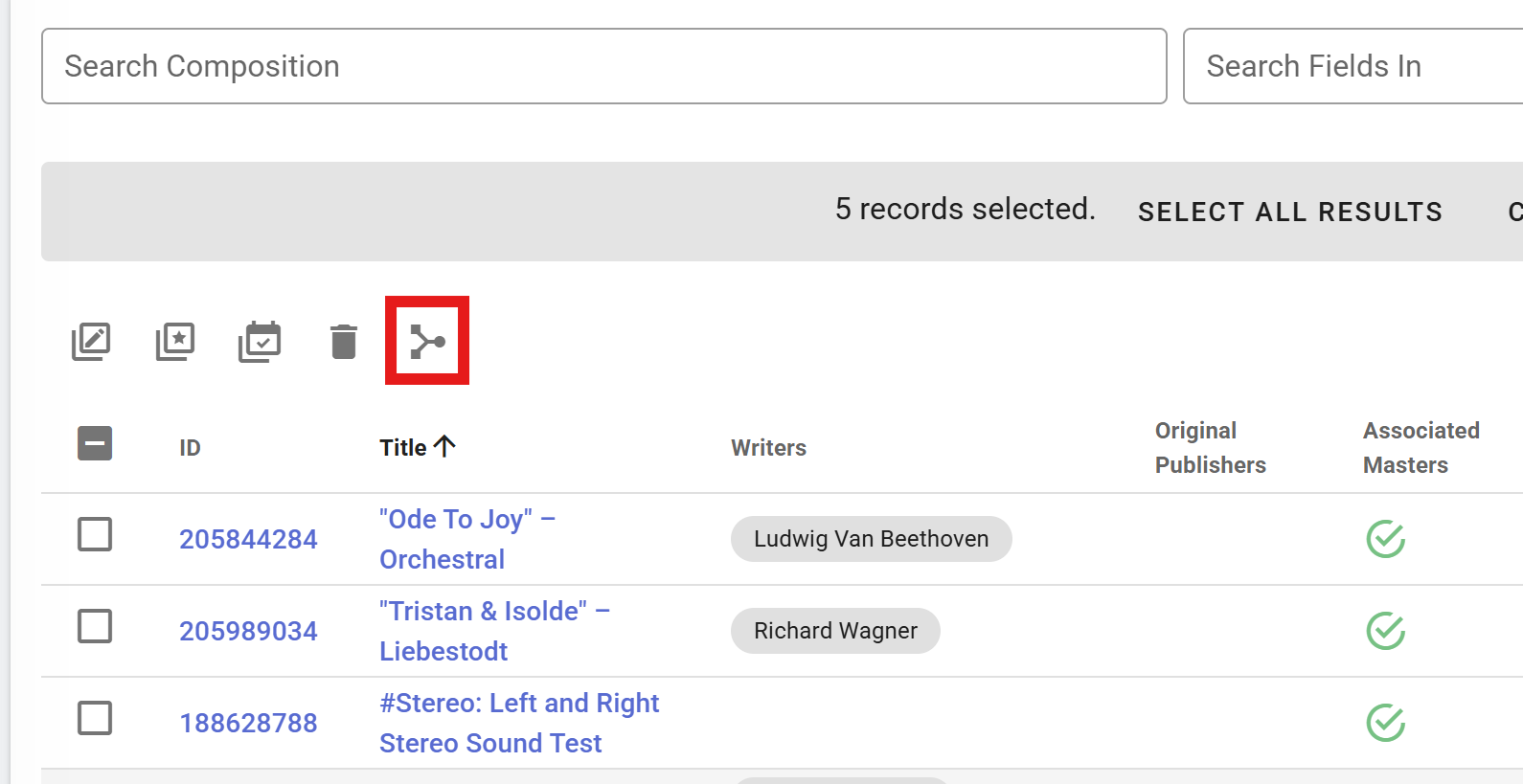Click the bulk edit icon

(91, 342)
